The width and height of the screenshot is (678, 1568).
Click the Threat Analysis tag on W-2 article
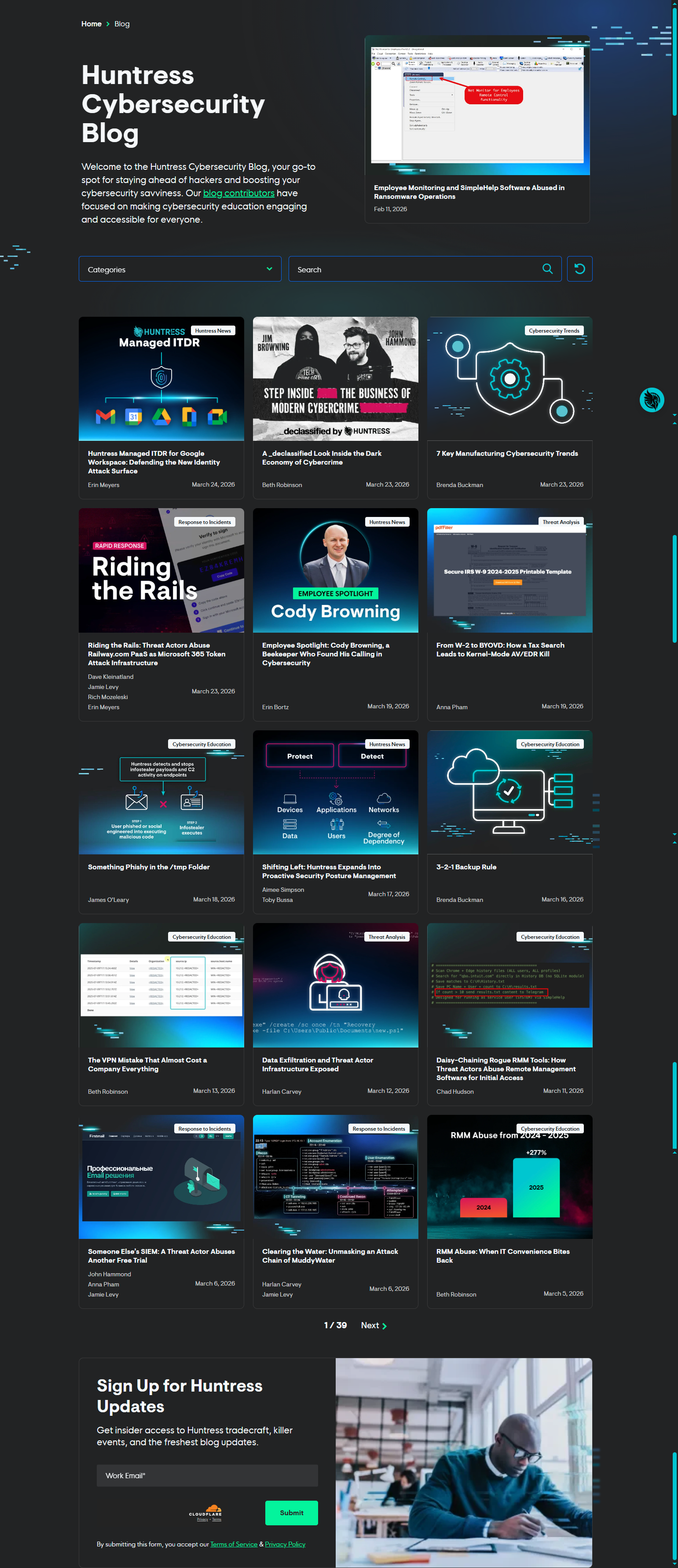561,522
